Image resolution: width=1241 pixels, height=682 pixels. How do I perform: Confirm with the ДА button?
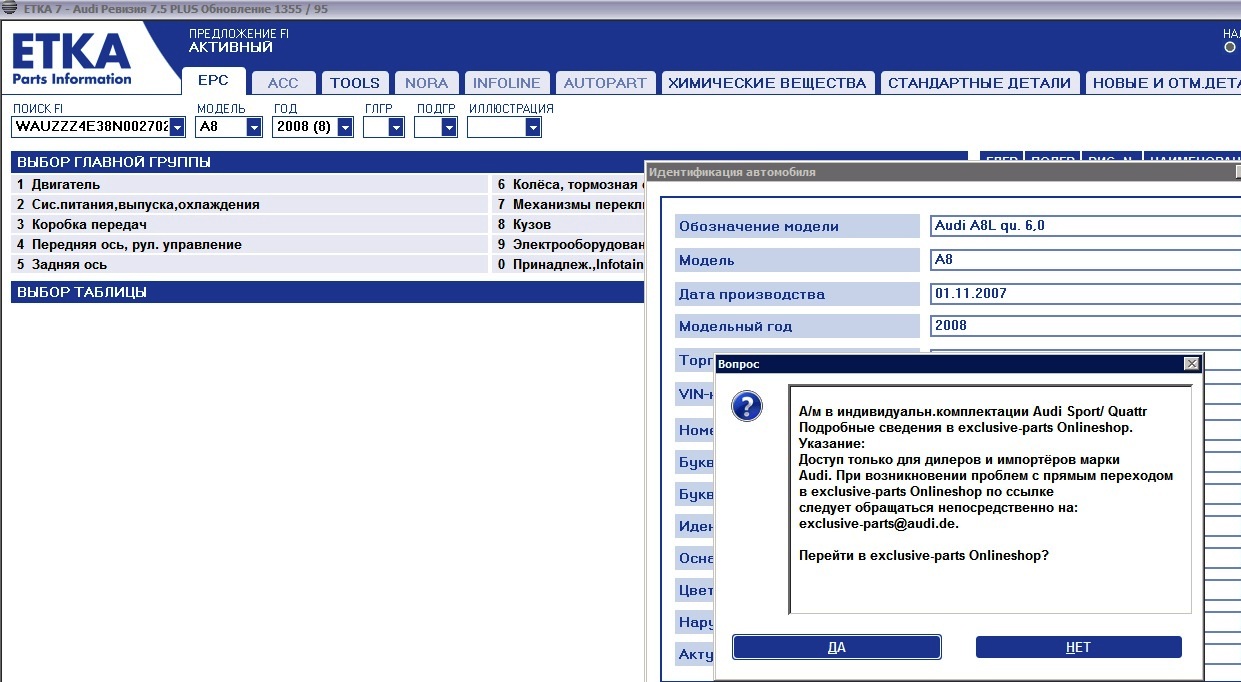pyautogui.click(x=837, y=647)
